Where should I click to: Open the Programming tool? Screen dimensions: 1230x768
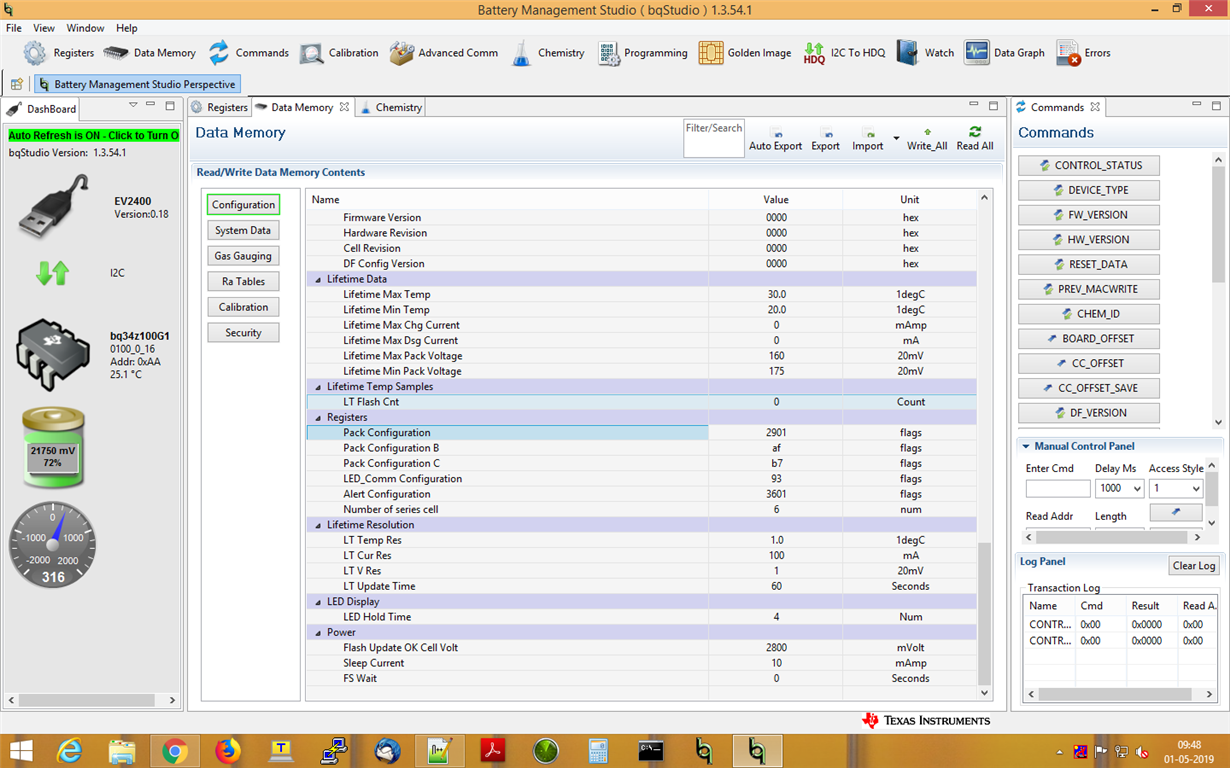(609, 53)
